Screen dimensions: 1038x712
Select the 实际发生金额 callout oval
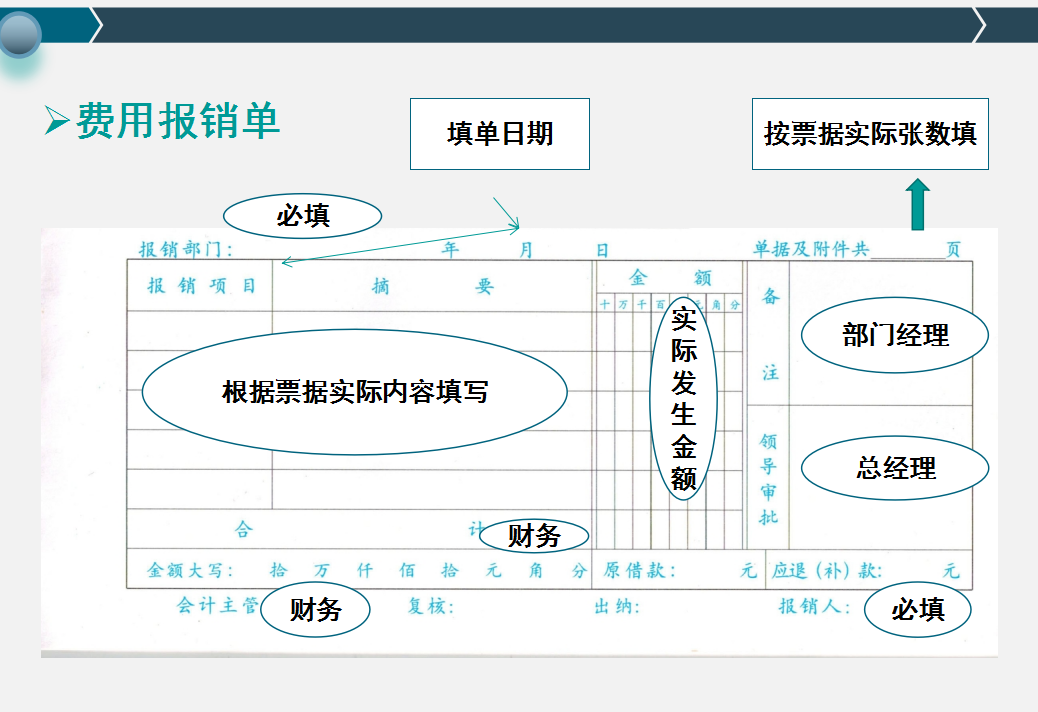(x=684, y=397)
